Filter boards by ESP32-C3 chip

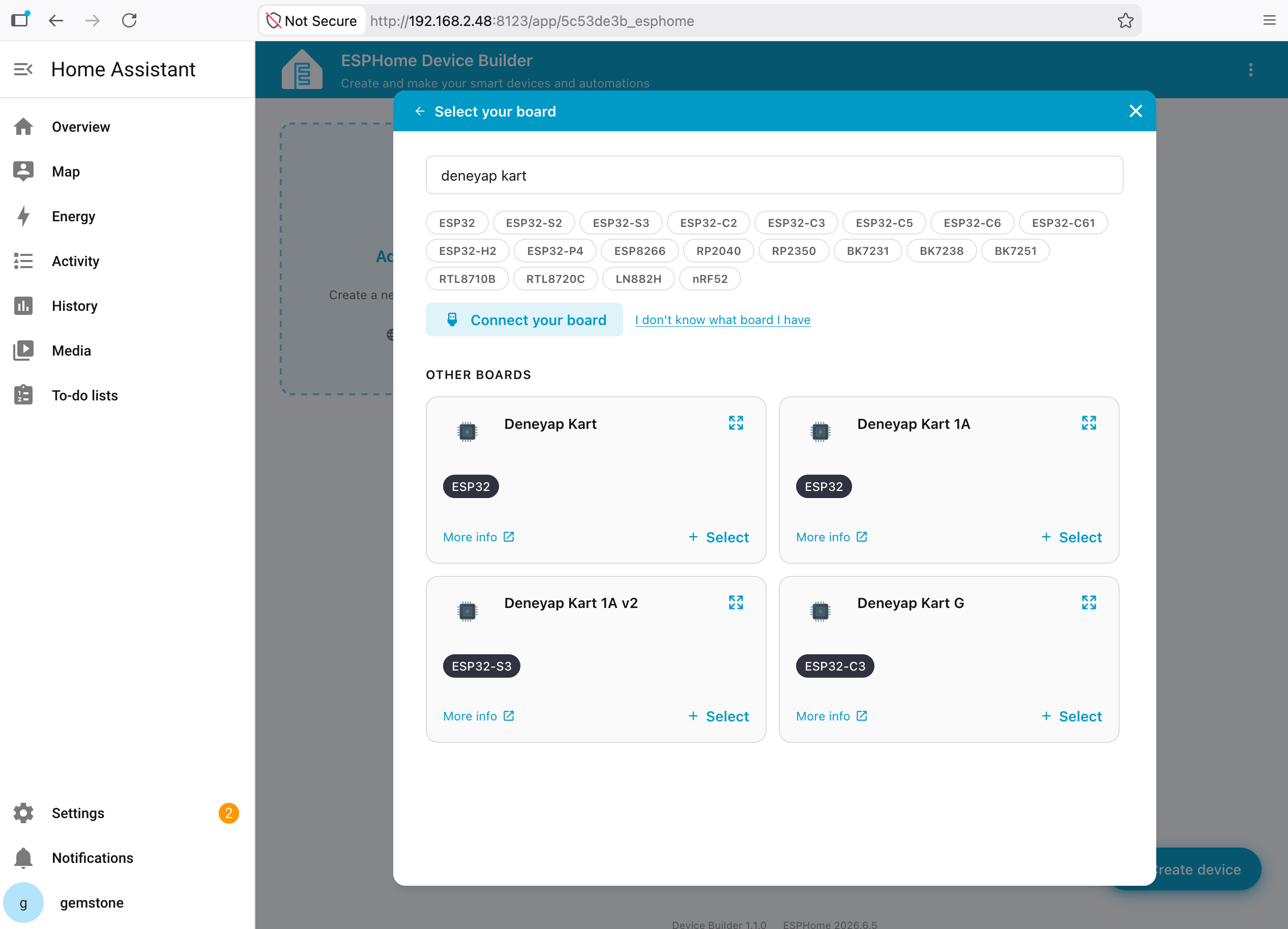point(796,223)
